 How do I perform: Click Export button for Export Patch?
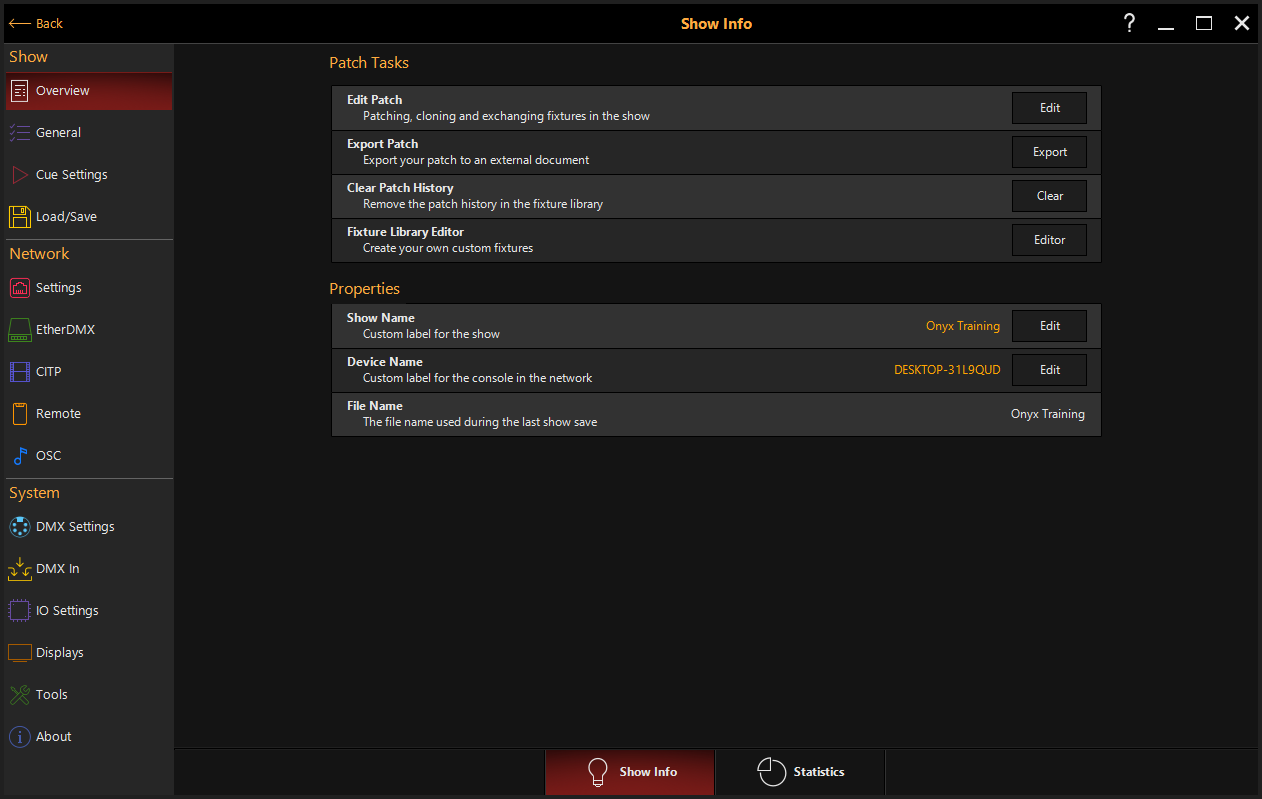coord(1049,152)
